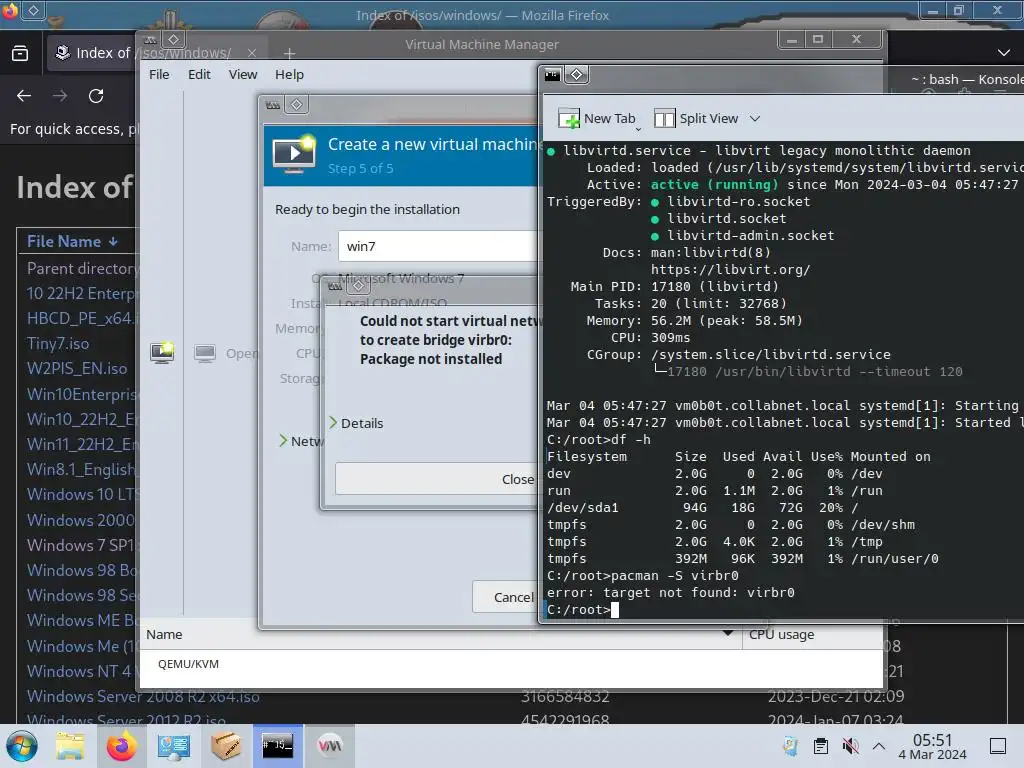Expand Network selection in the VM wizard

click(x=301, y=441)
